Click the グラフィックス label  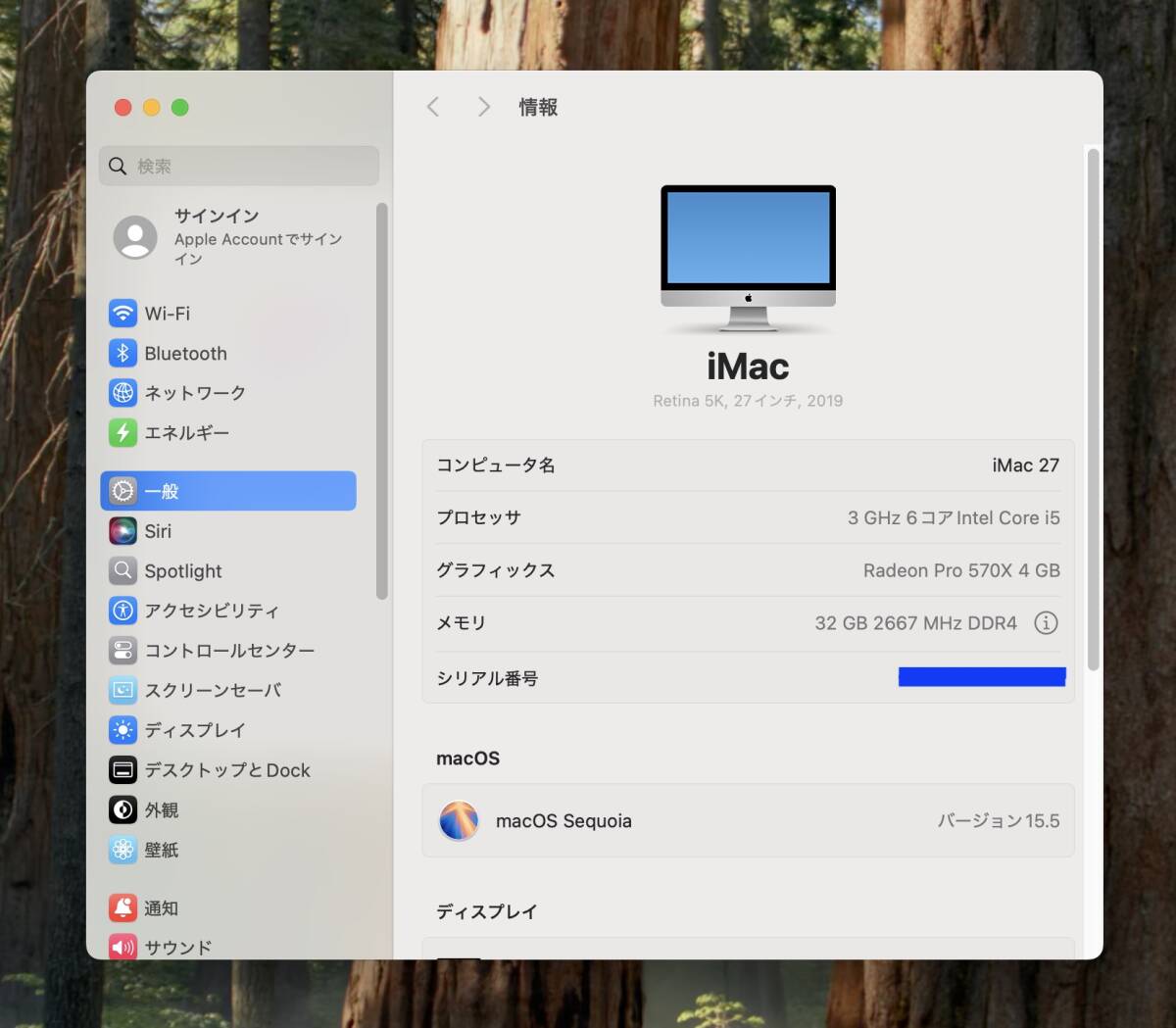click(496, 570)
